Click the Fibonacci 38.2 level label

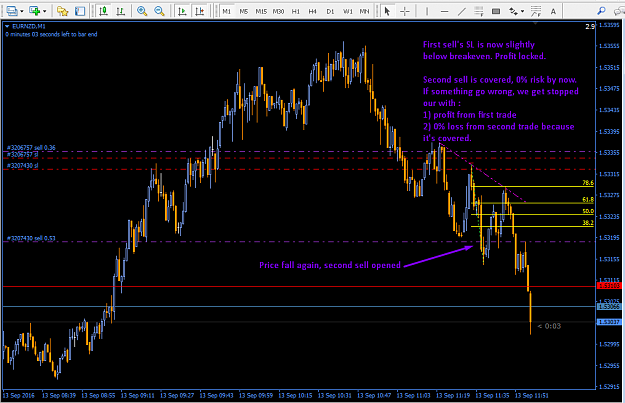pyautogui.click(x=588, y=222)
